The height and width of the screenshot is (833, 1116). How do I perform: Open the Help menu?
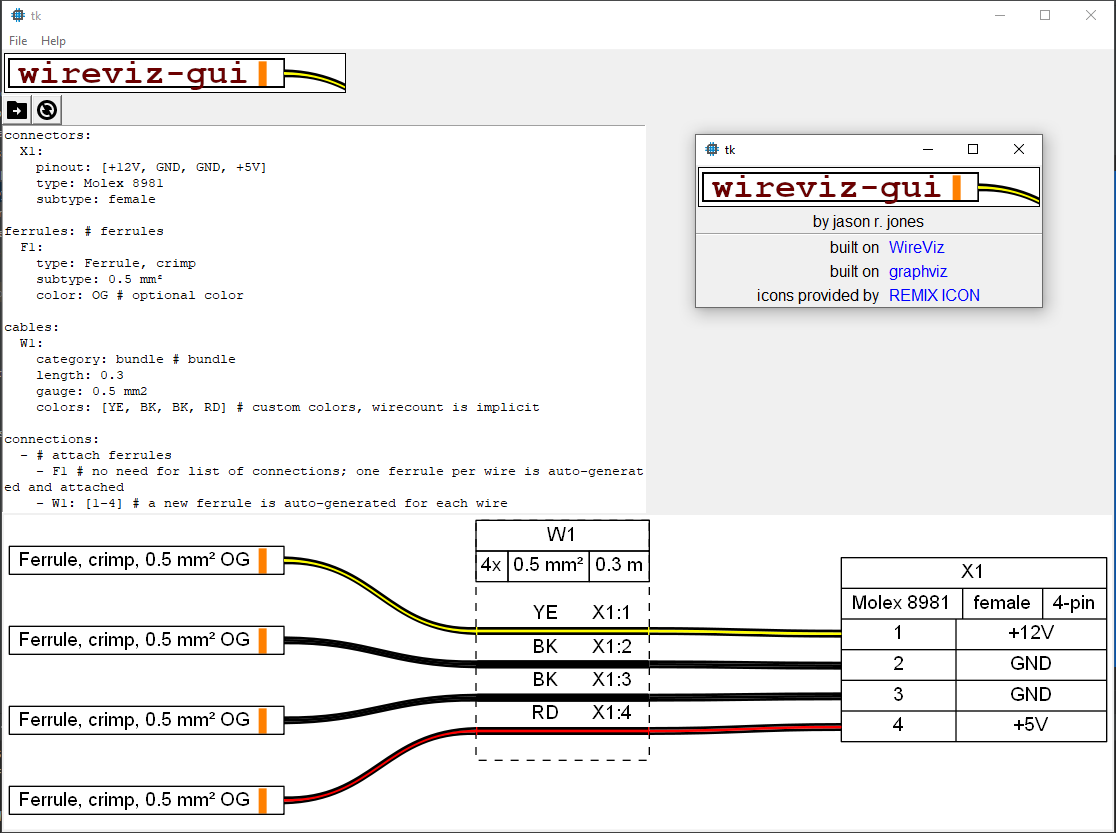tap(53, 41)
